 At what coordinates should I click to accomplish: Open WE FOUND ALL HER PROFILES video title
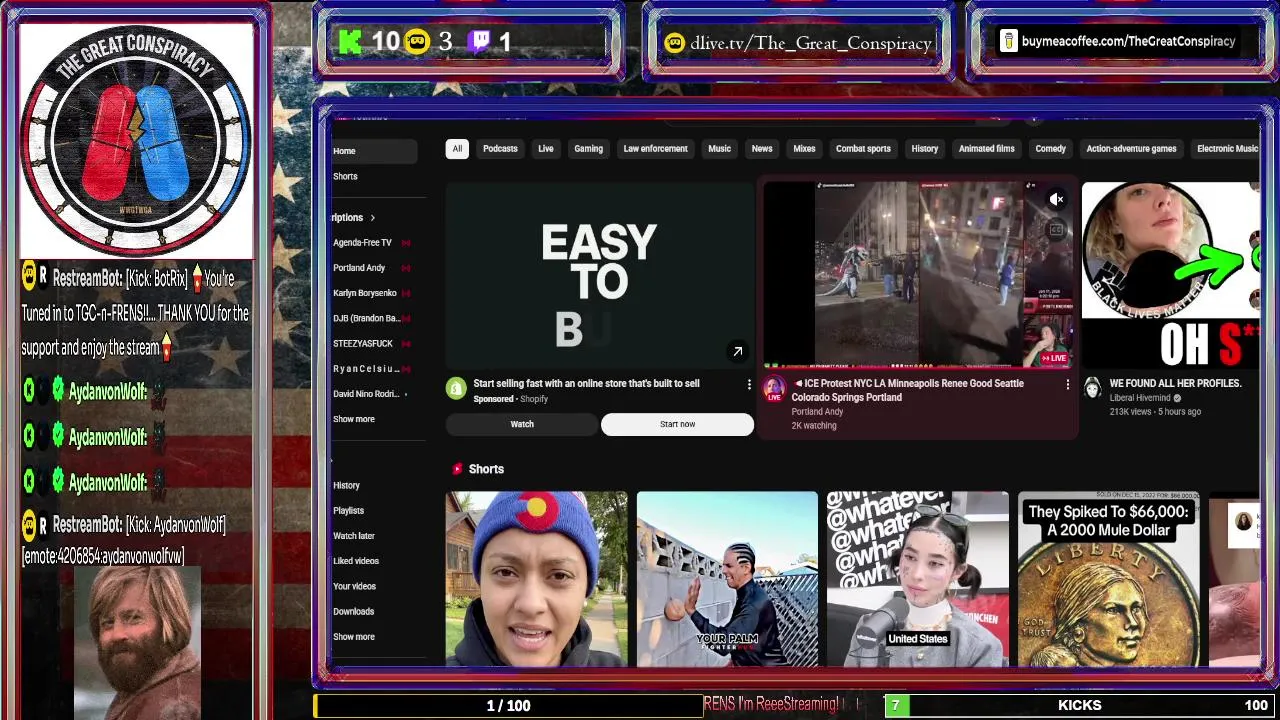click(x=1175, y=384)
